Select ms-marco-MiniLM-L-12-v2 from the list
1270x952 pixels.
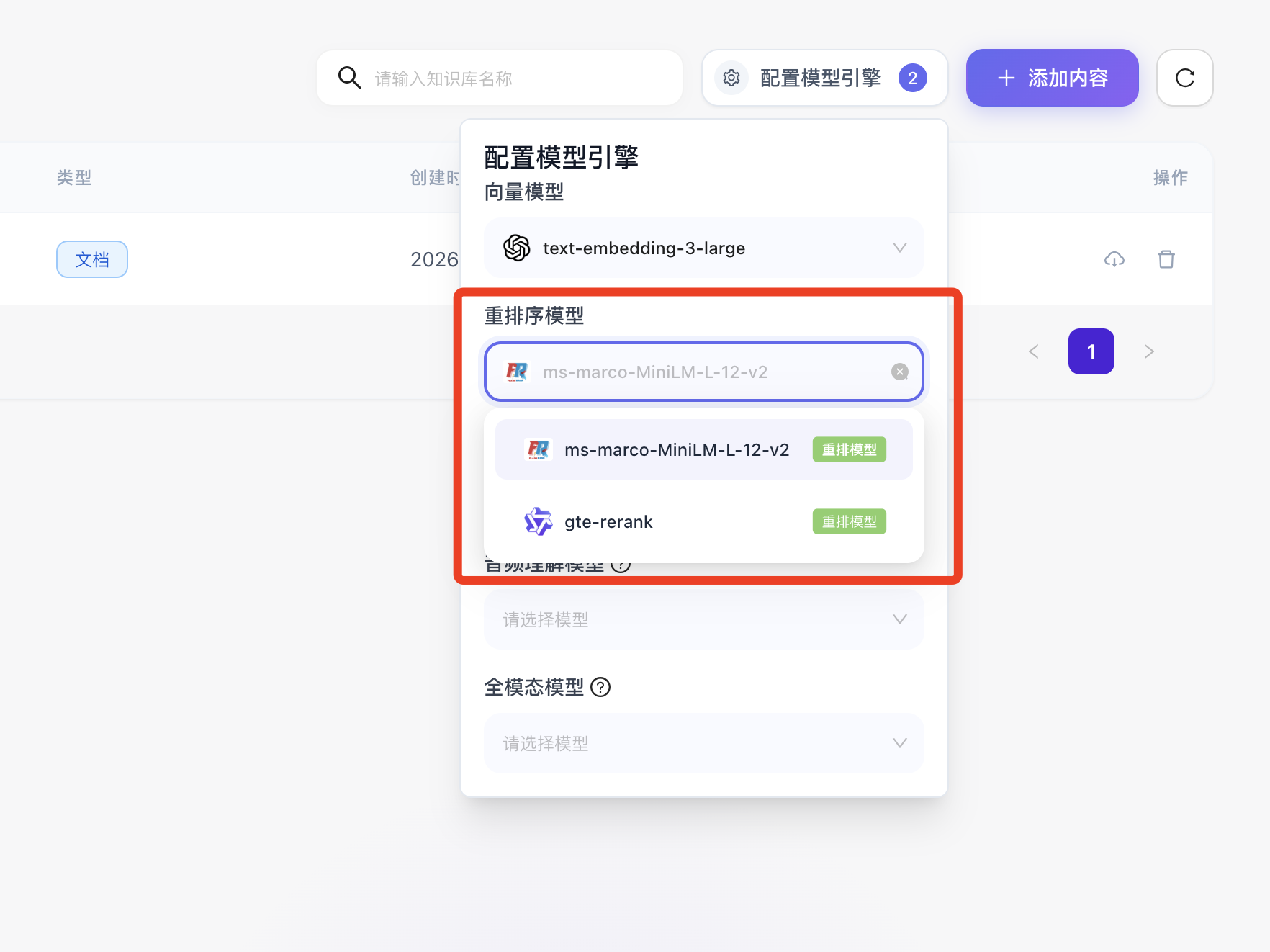(676, 450)
